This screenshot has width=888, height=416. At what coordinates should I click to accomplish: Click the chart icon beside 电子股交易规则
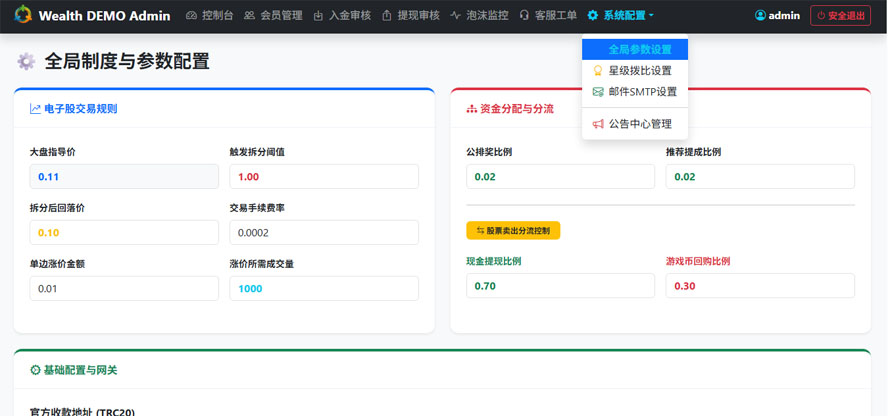pyautogui.click(x=35, y=109)
